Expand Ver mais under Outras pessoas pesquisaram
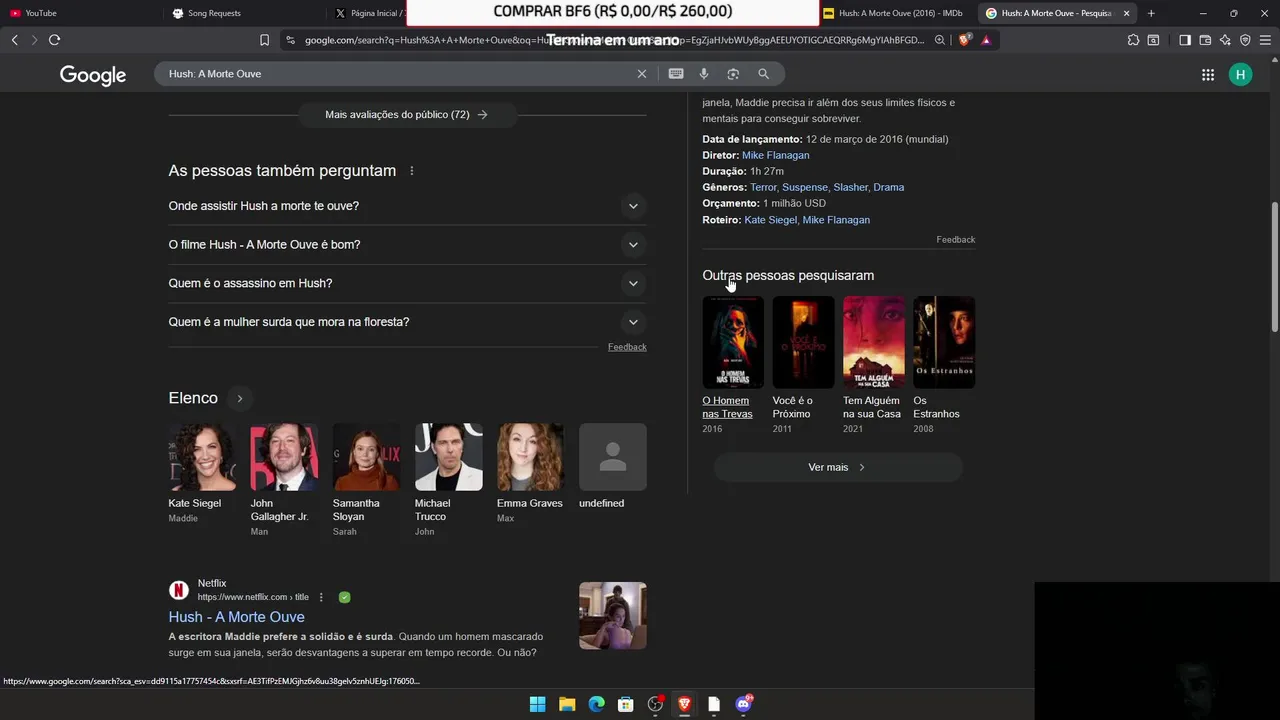1280x720 pixels. 837,467
